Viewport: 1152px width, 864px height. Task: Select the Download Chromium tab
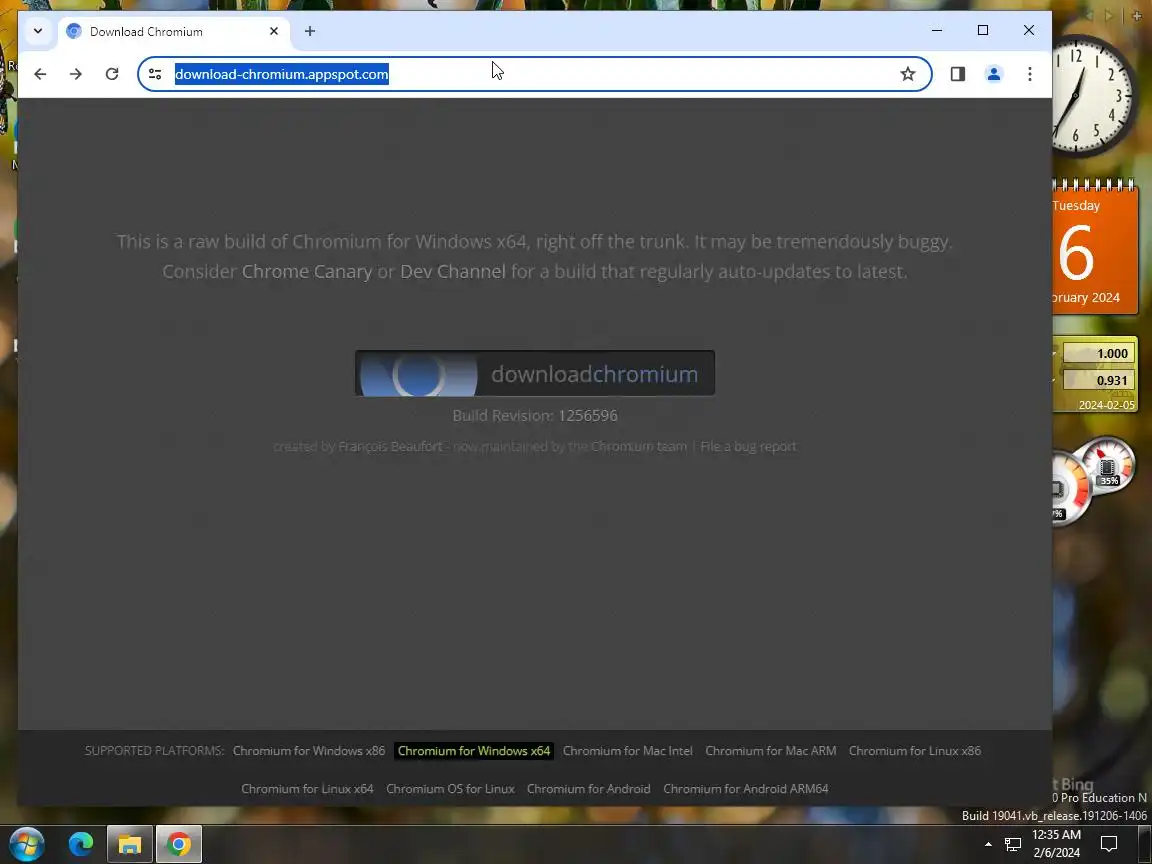point(173,32)
